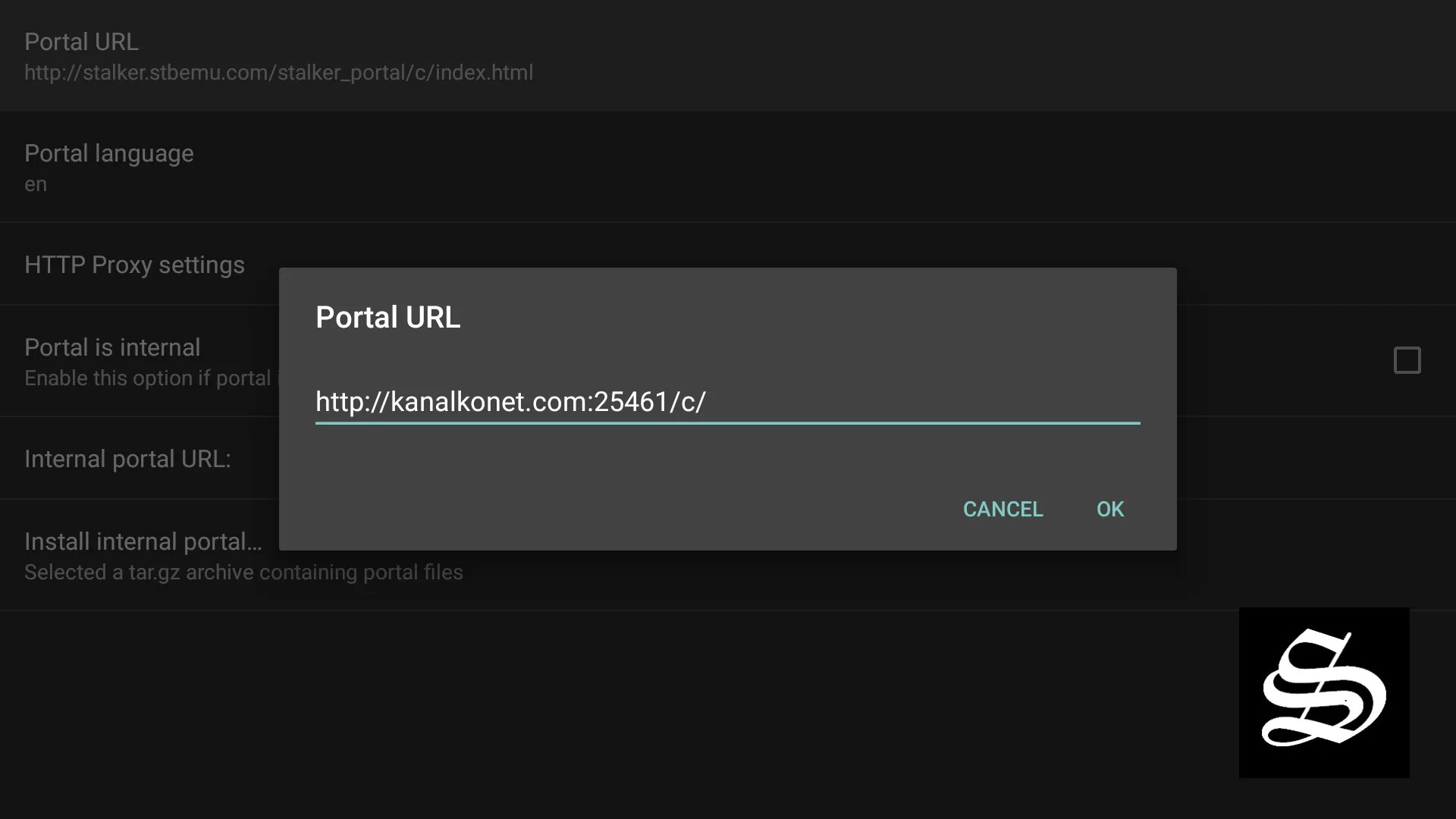1456x819 pixels.
Task: Click the teal underline of the input field
Action: [x=728, y=422]
